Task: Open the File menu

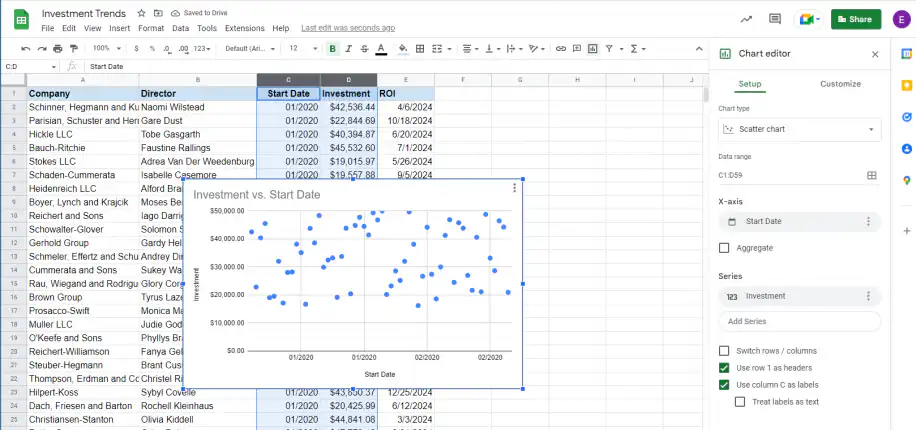Action: (x=48, y=28)
